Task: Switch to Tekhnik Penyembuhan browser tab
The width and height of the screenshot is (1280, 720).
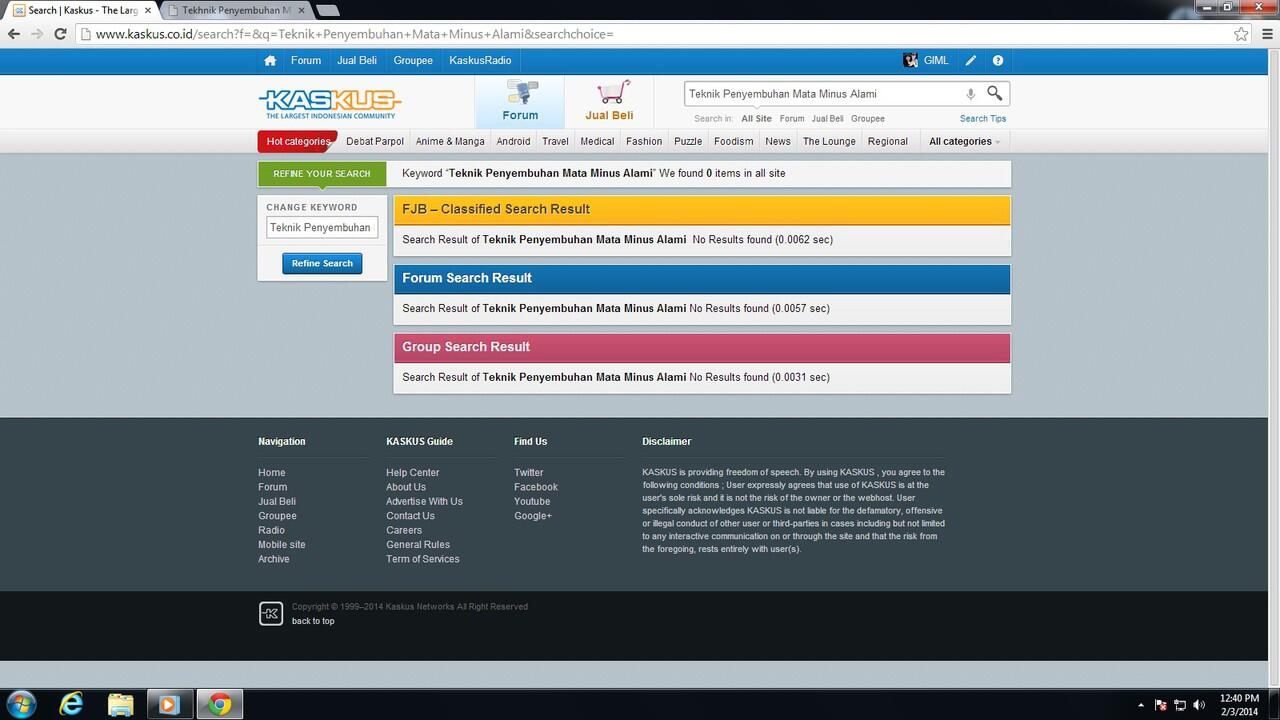Action: pos(236,10)
